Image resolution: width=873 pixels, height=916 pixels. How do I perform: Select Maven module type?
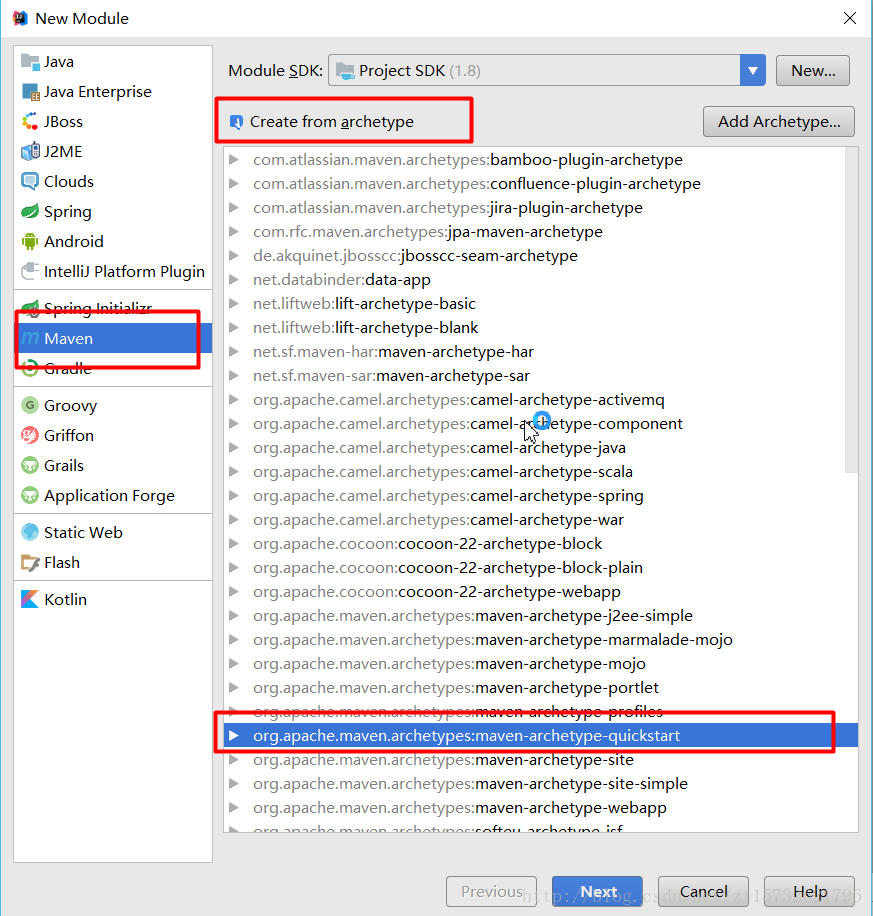pos(113,338)
